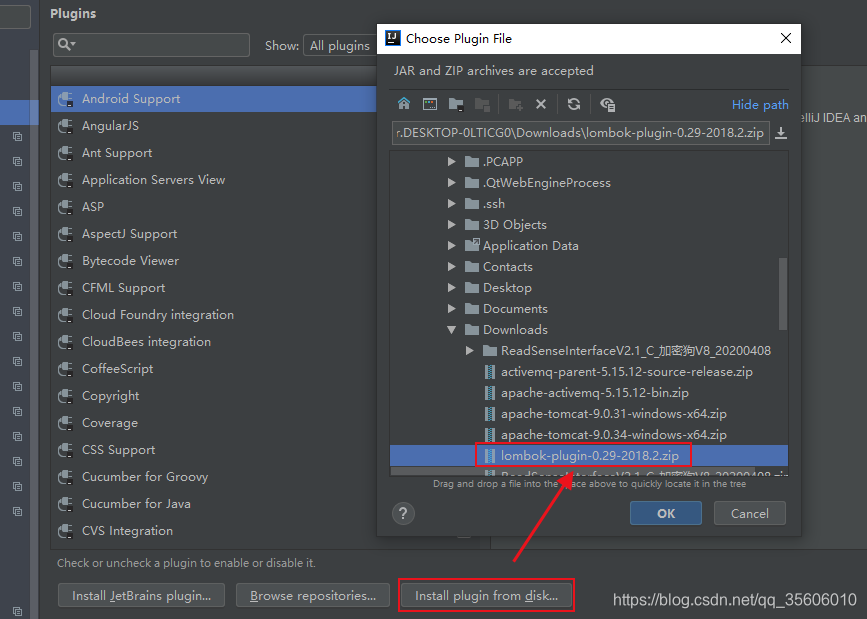
Task: Click the IntelliJ logo in dialog title
Action: [393, 38]
